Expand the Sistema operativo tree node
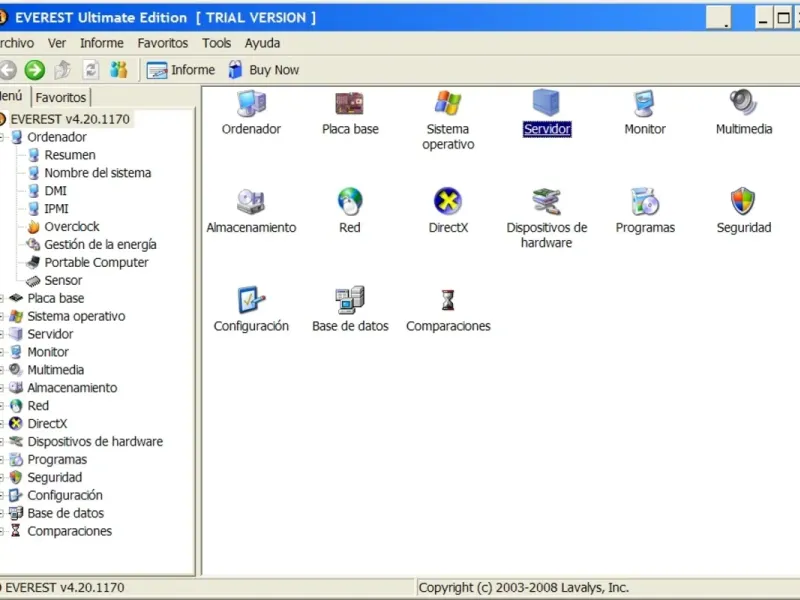The image size is (800, 600). [3, 316]
